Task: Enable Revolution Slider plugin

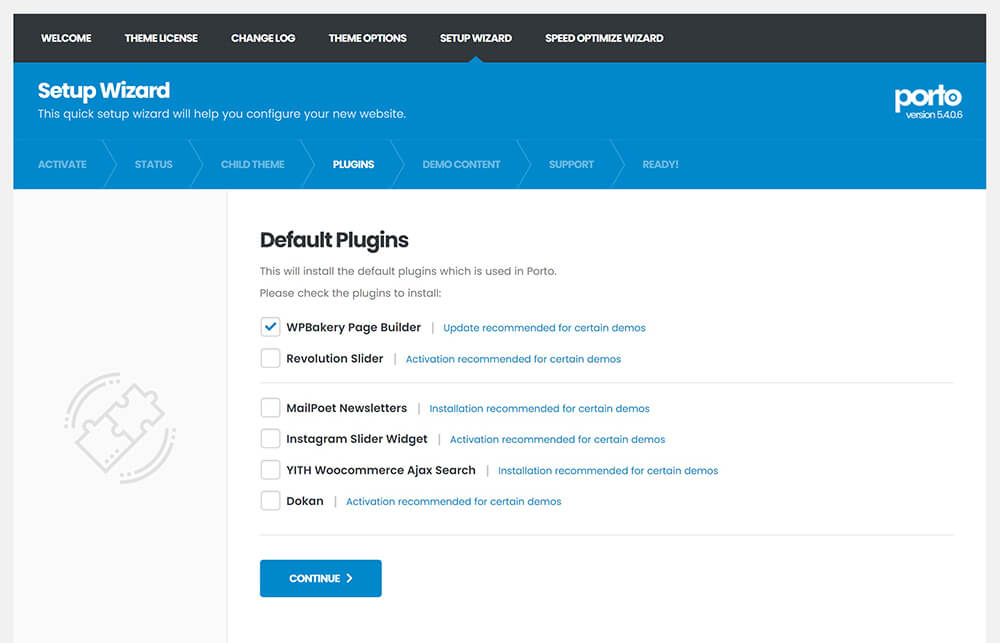Action: tap(270, 358)
